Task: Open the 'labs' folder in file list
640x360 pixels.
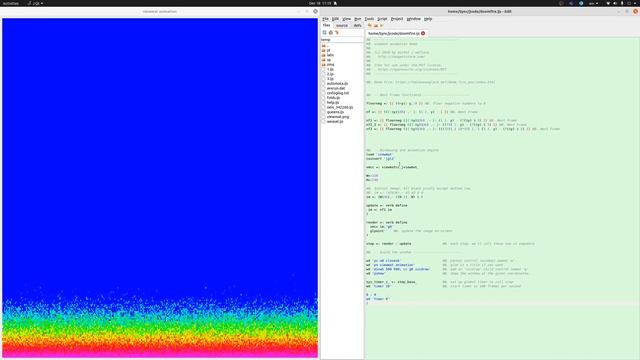Action: click(x=328, y=55)
